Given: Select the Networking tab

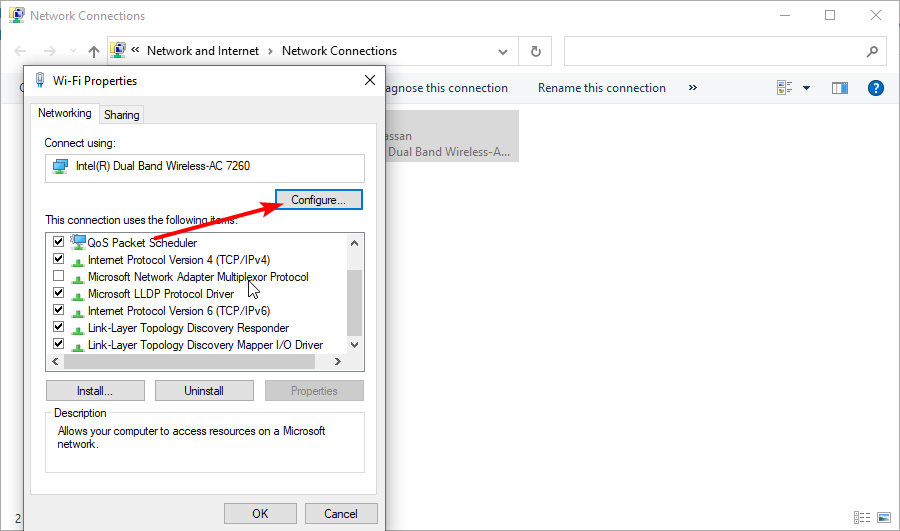Looking at the screenshot, I should pos(64,113).
